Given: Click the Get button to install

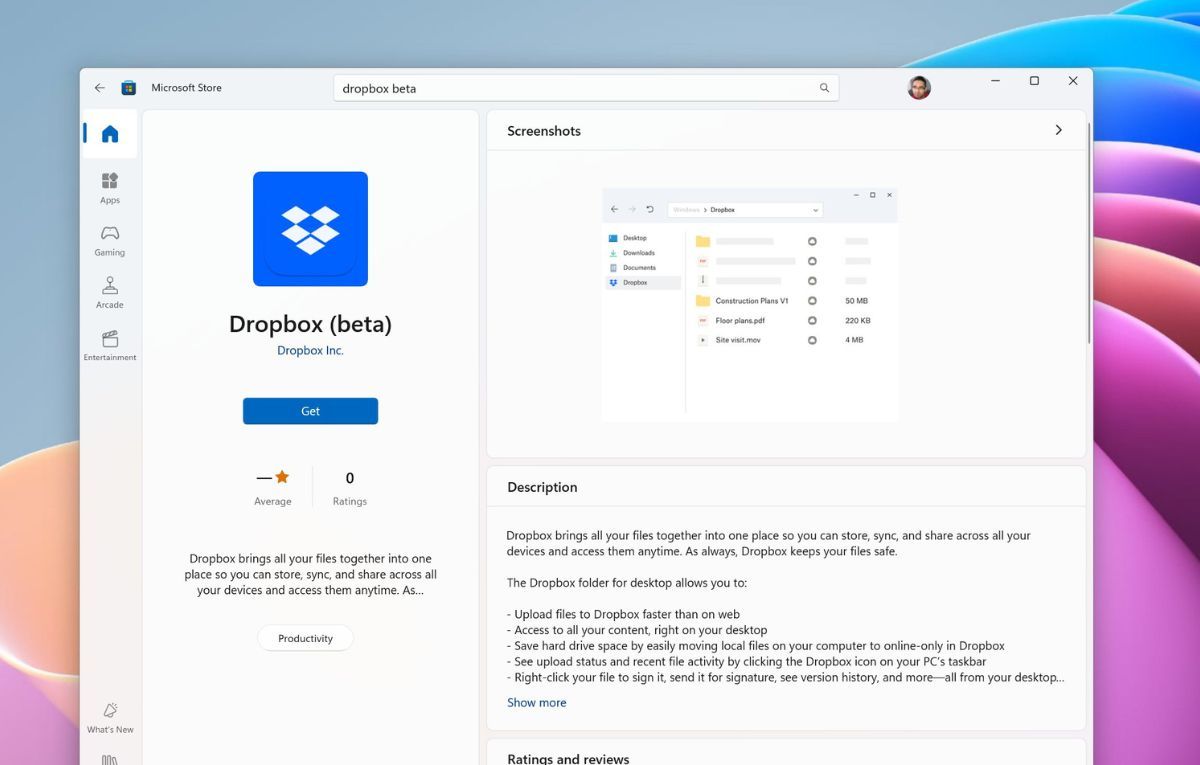Looking at the screenshot, I should point(310,411).
